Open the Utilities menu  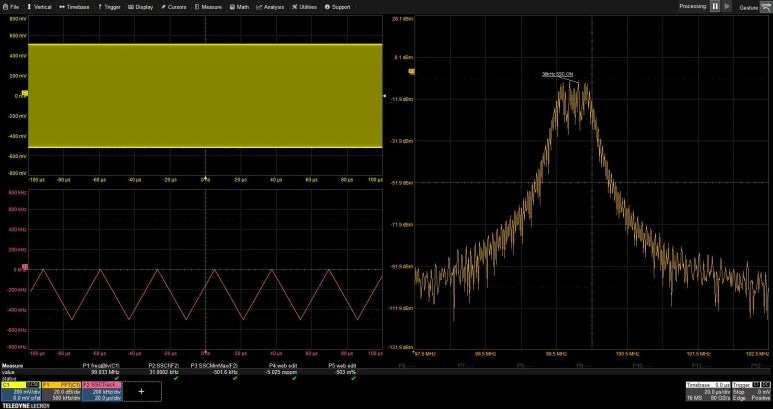pyautogui.click(x=304, y=7)
